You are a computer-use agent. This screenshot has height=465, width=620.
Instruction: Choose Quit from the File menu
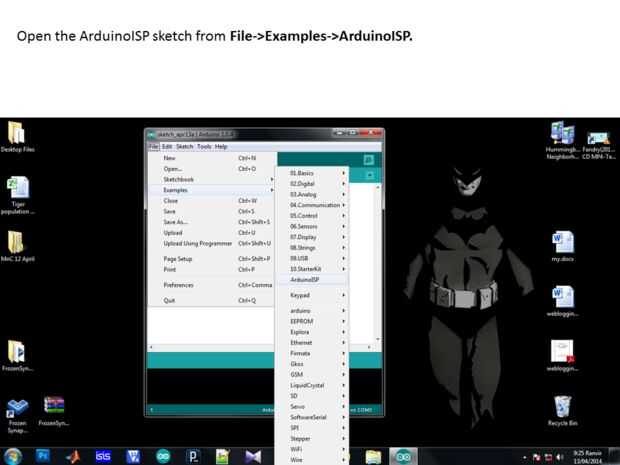pyautogui.click(x=211, y=301)
